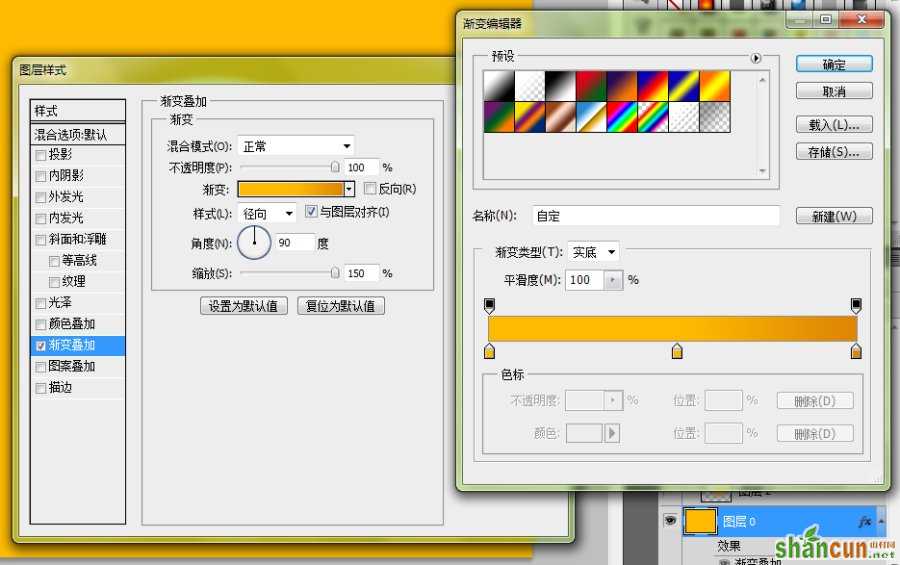Screen dimensions: 900x565
Task: Open the 渐变类型 dropdown showing 实底
Action: pos(593,251)
